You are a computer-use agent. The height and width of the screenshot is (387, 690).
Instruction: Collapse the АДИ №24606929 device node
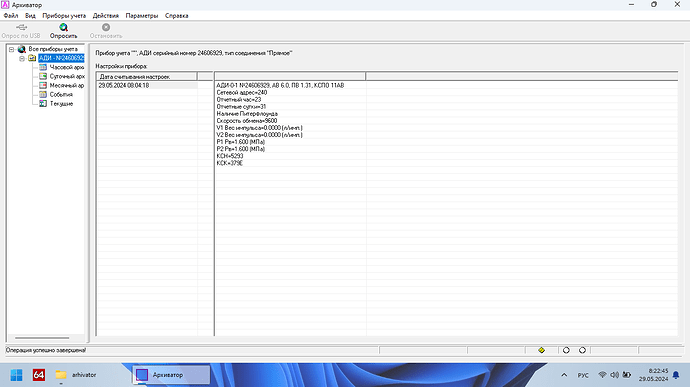tap(22, 59)
